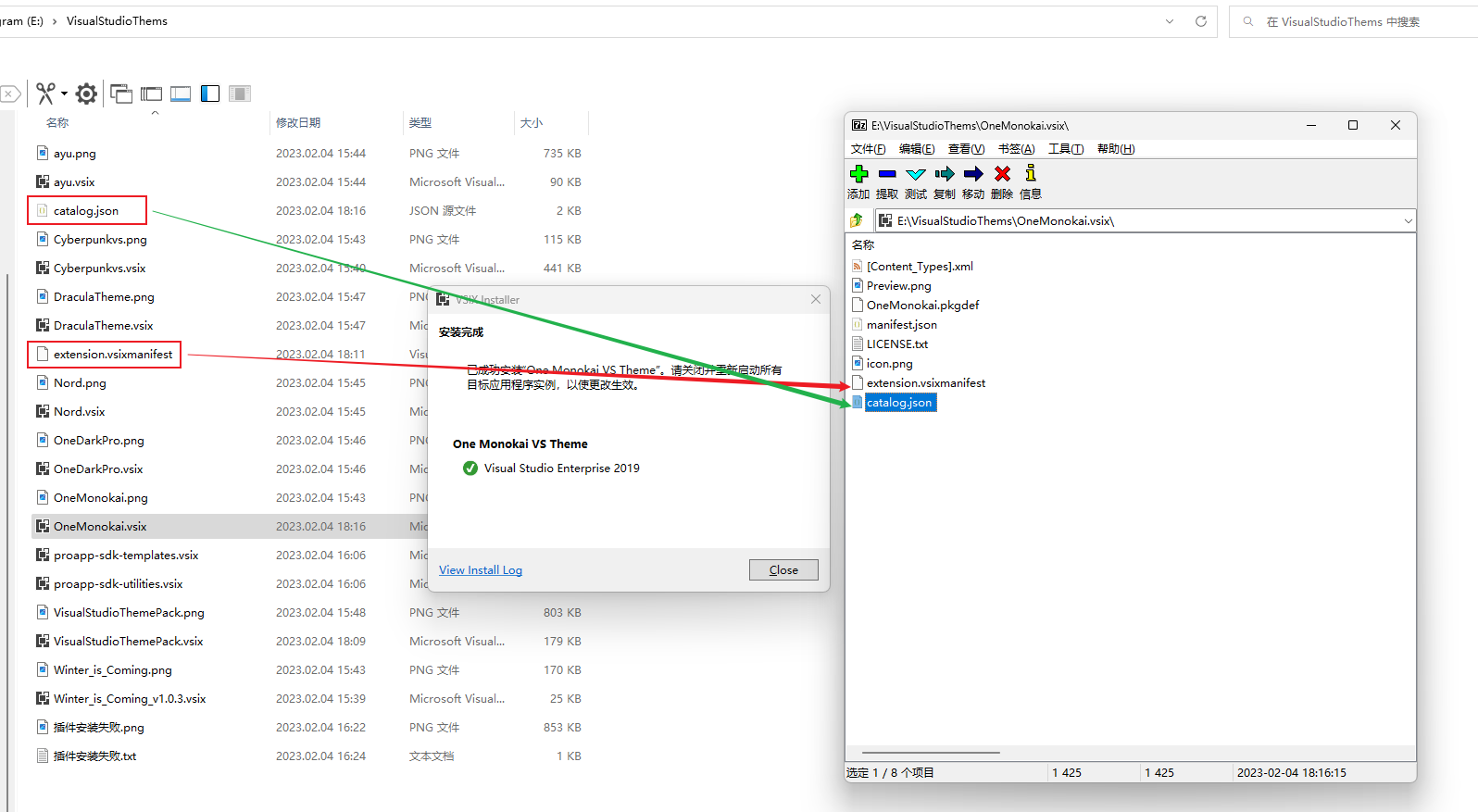Select [Content_Types].xml in the 7-Zip list
Screen dimensions: 1478x812
click(920, 267)
